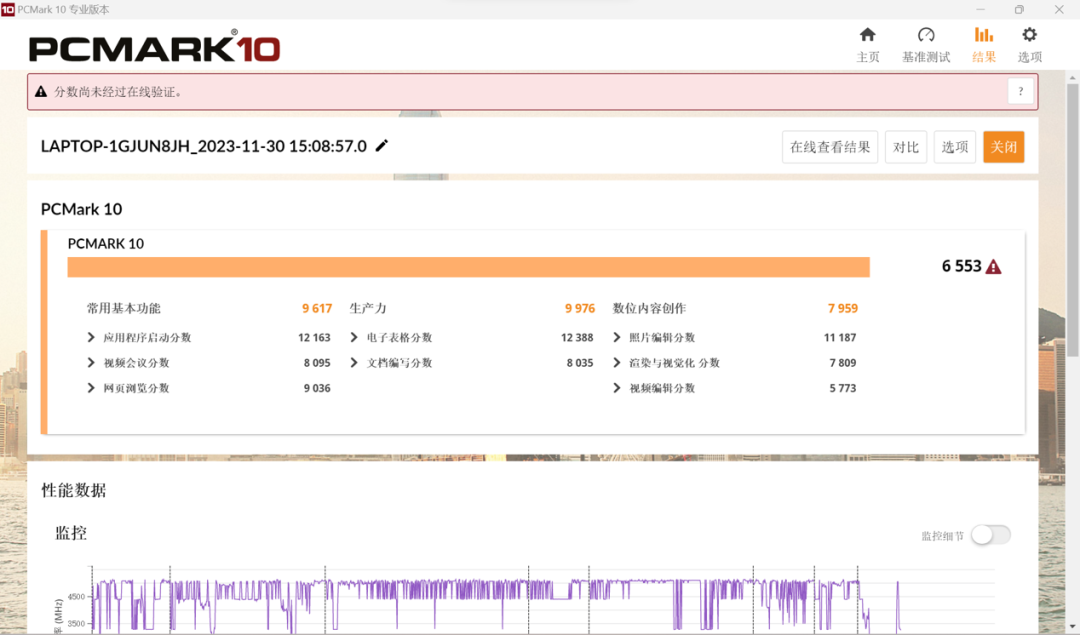Click the 生产力 heading
The image size is (1080, 635).
point(368,309)
